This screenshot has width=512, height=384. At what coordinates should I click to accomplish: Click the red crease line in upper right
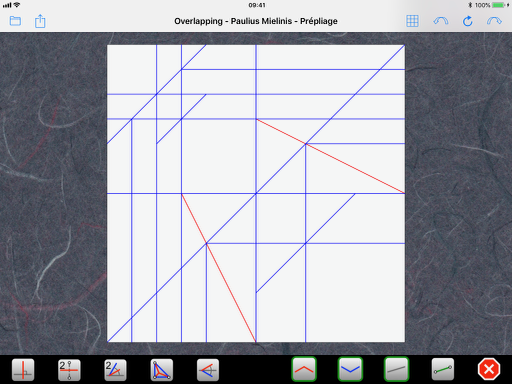click(x=330, y=156)
